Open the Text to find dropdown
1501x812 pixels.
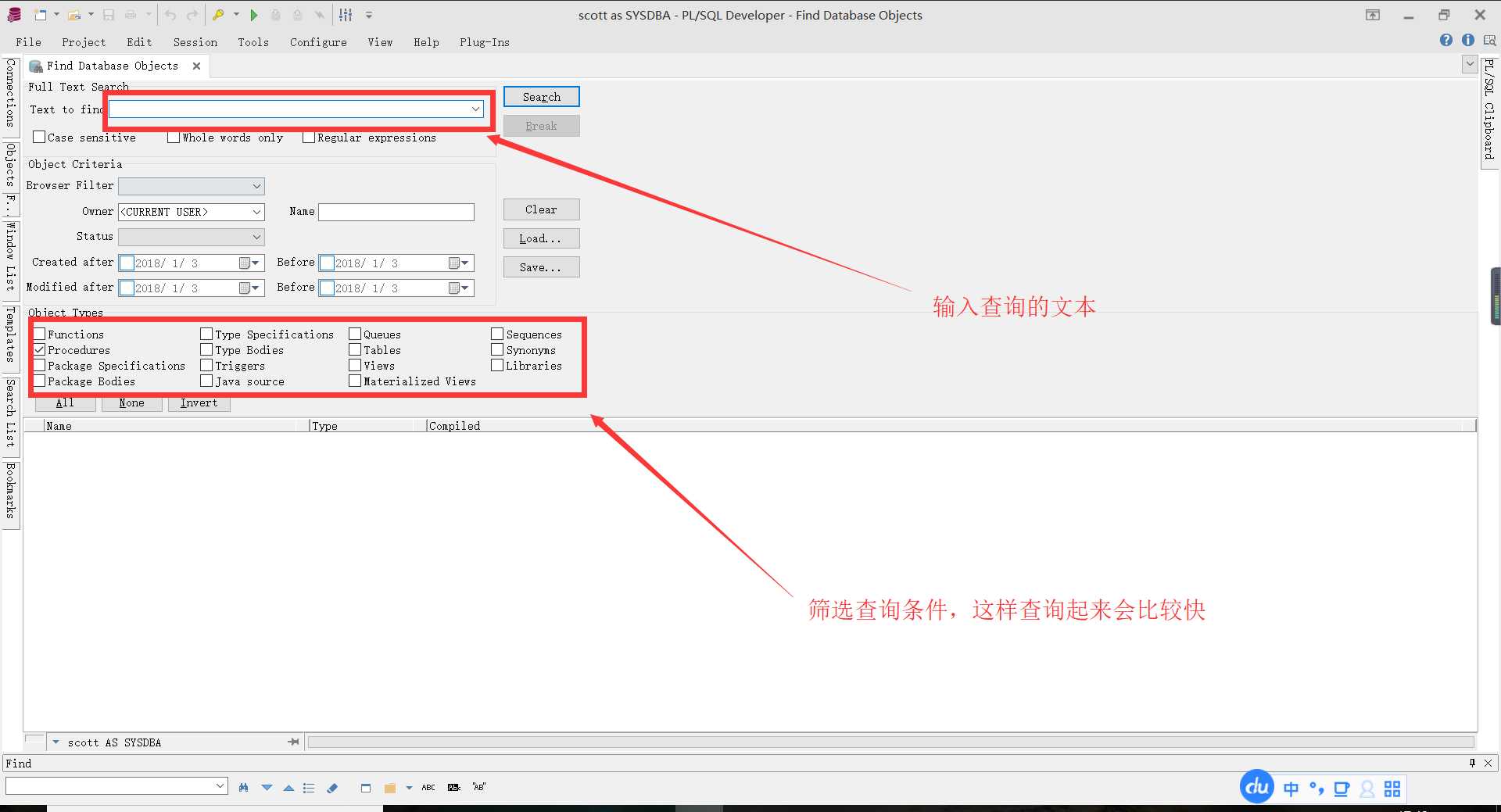475,109
